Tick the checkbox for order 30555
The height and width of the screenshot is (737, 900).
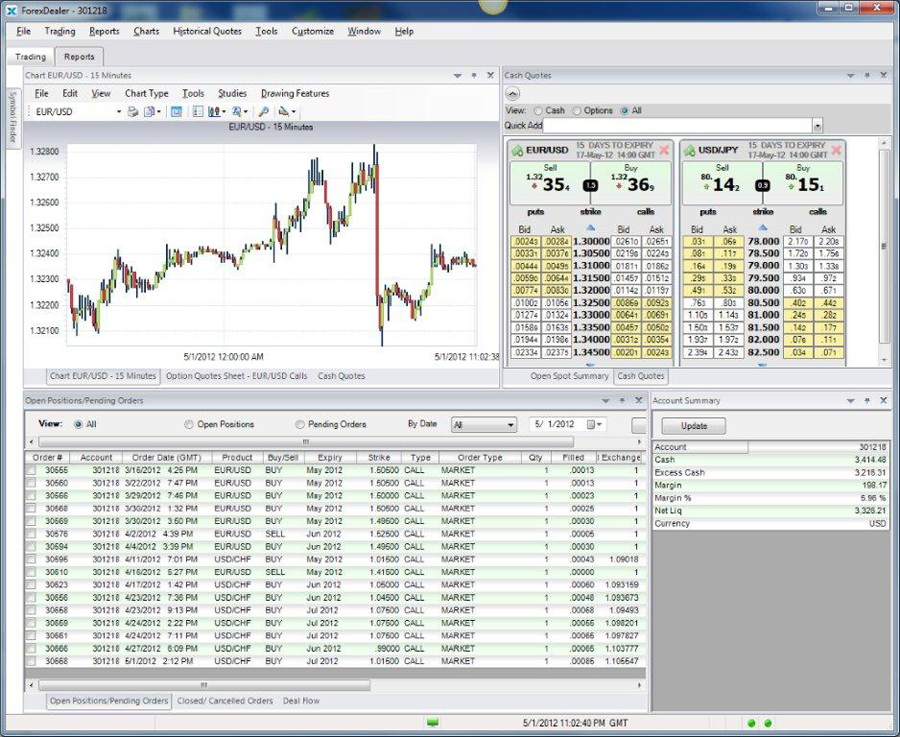tap(32, 470)
